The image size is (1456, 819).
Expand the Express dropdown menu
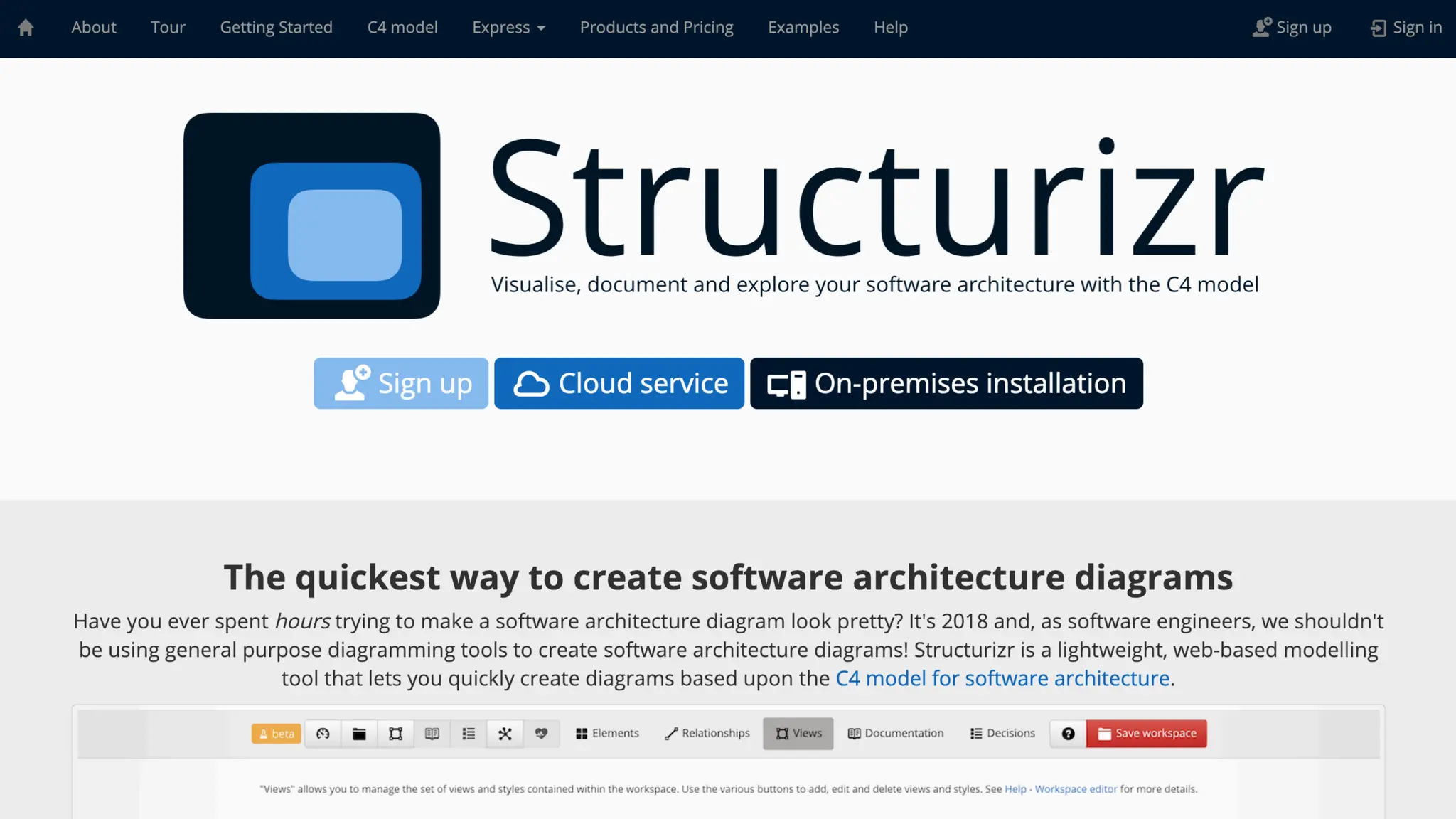(508, 28)
